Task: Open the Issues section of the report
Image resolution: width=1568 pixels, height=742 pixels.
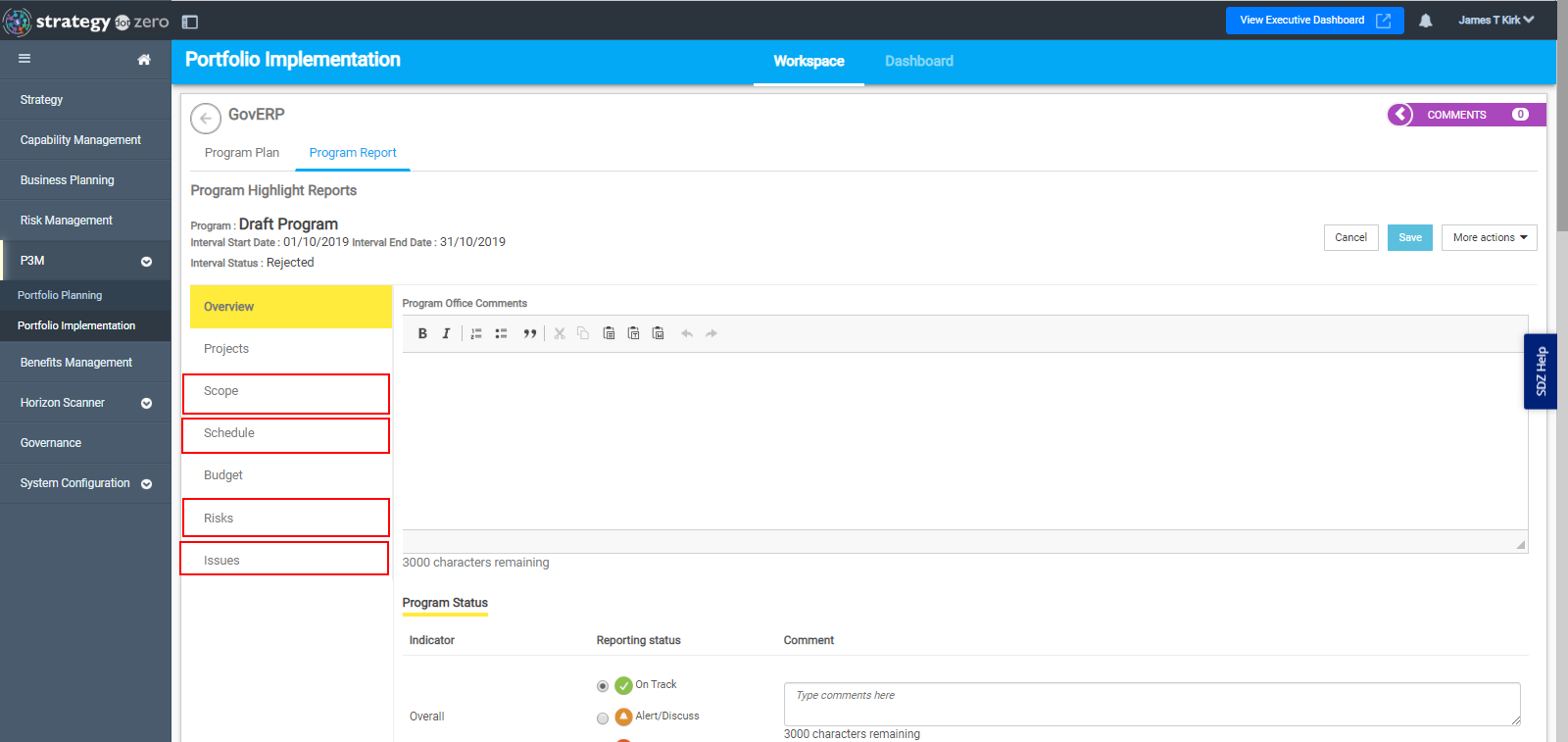Action: (284, 559)
